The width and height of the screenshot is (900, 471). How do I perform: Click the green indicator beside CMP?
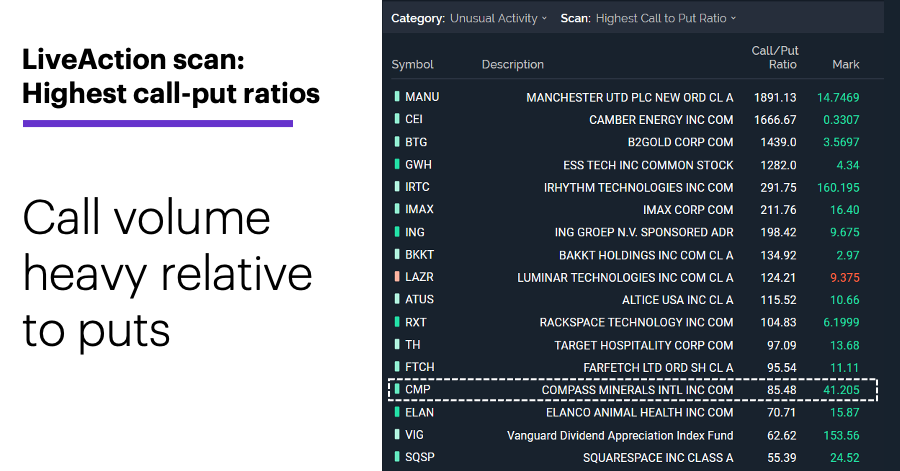[397, 389]
